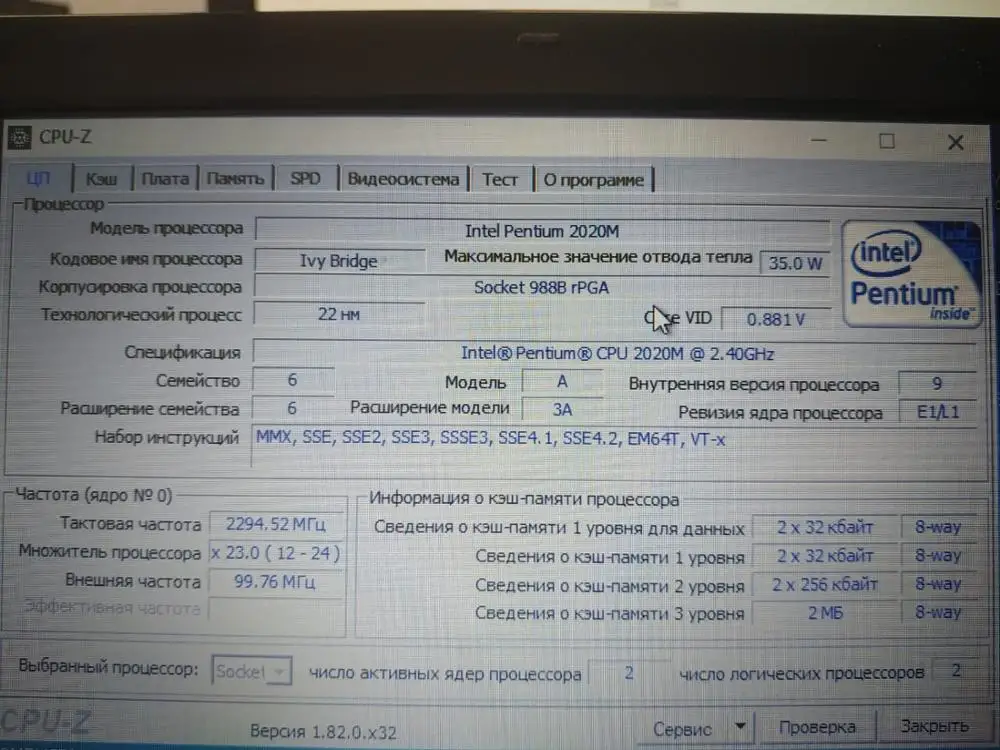Click the Расширение модели value 3A

562,409
